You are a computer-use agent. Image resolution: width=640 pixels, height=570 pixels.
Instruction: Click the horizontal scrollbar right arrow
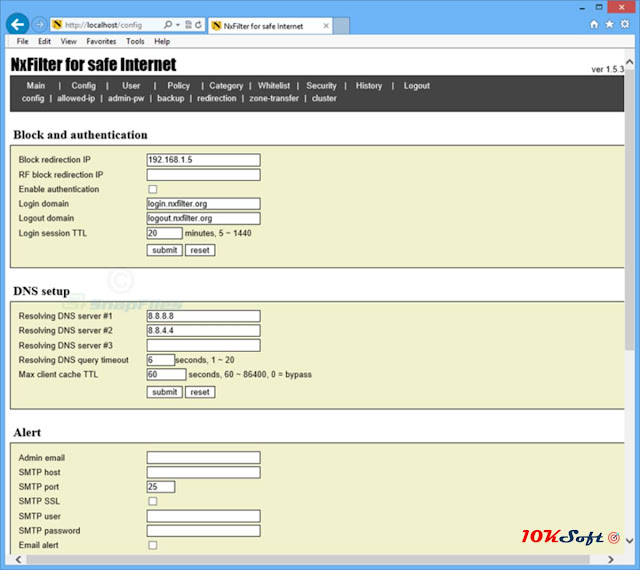(611, 559)
